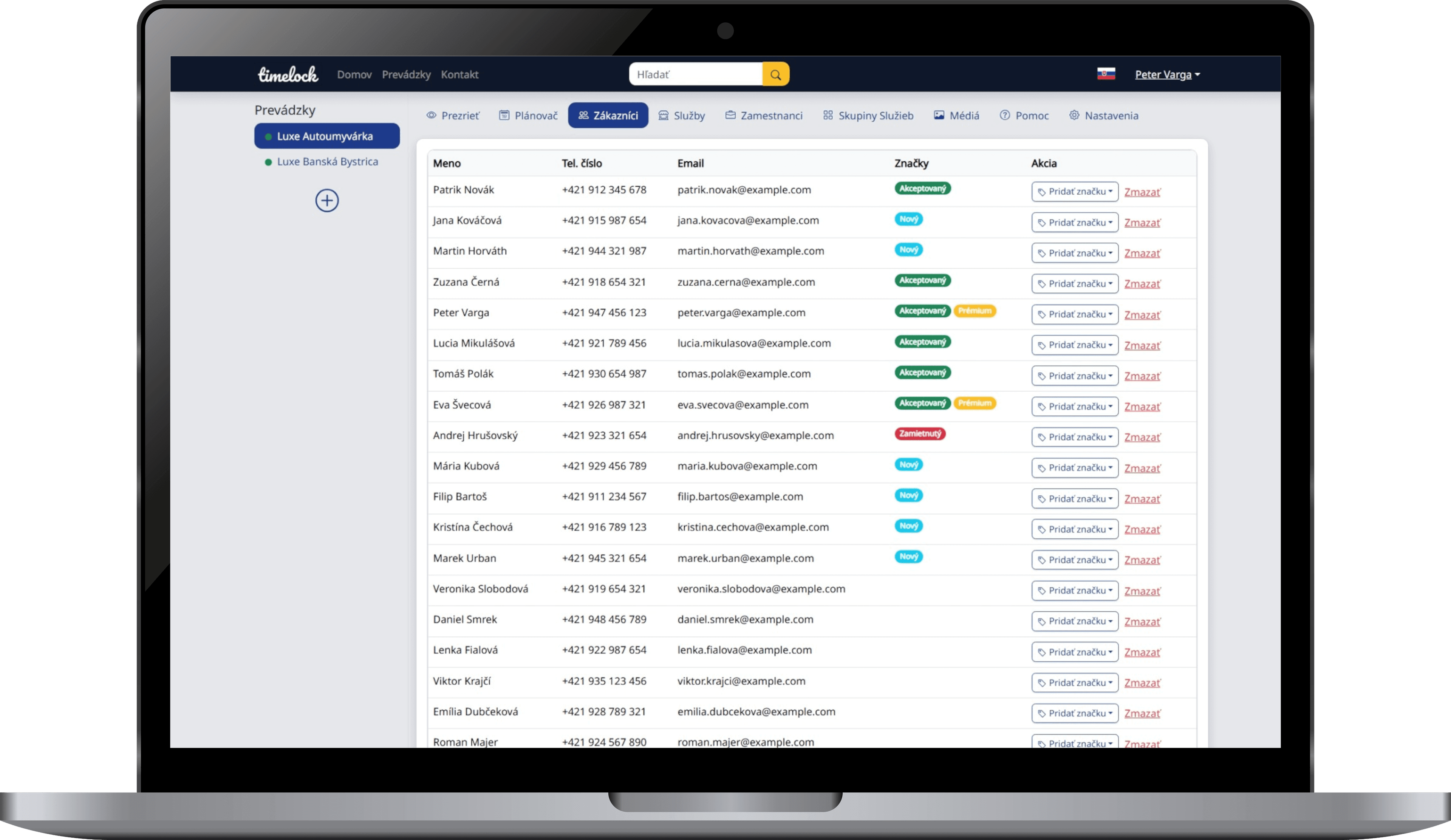Image resolution: width=1451 pixels, height=840 pixels.
Task: Open Pridať značku dropdown for Veronika Slobodová
Action: [x=1074, y=591]
